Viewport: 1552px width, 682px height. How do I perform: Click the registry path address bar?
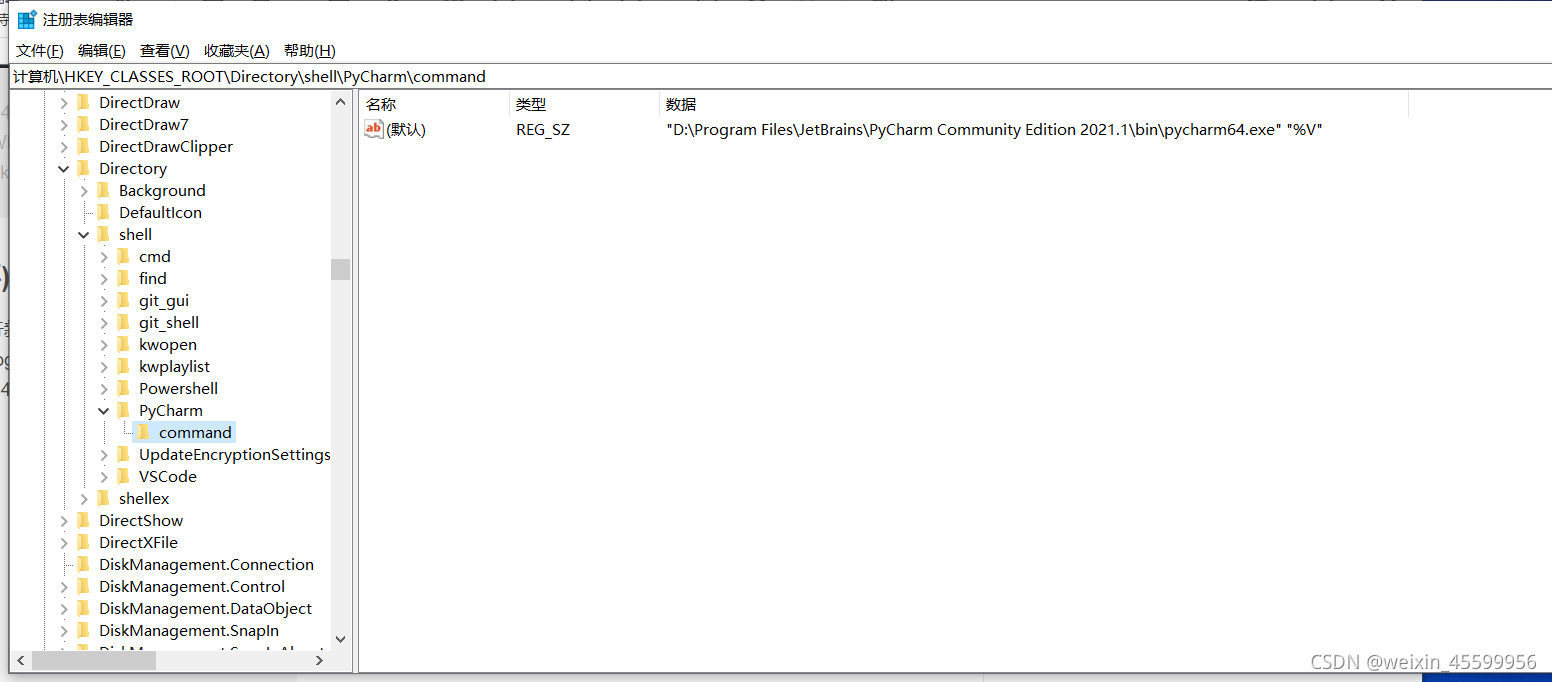point(780,76)
